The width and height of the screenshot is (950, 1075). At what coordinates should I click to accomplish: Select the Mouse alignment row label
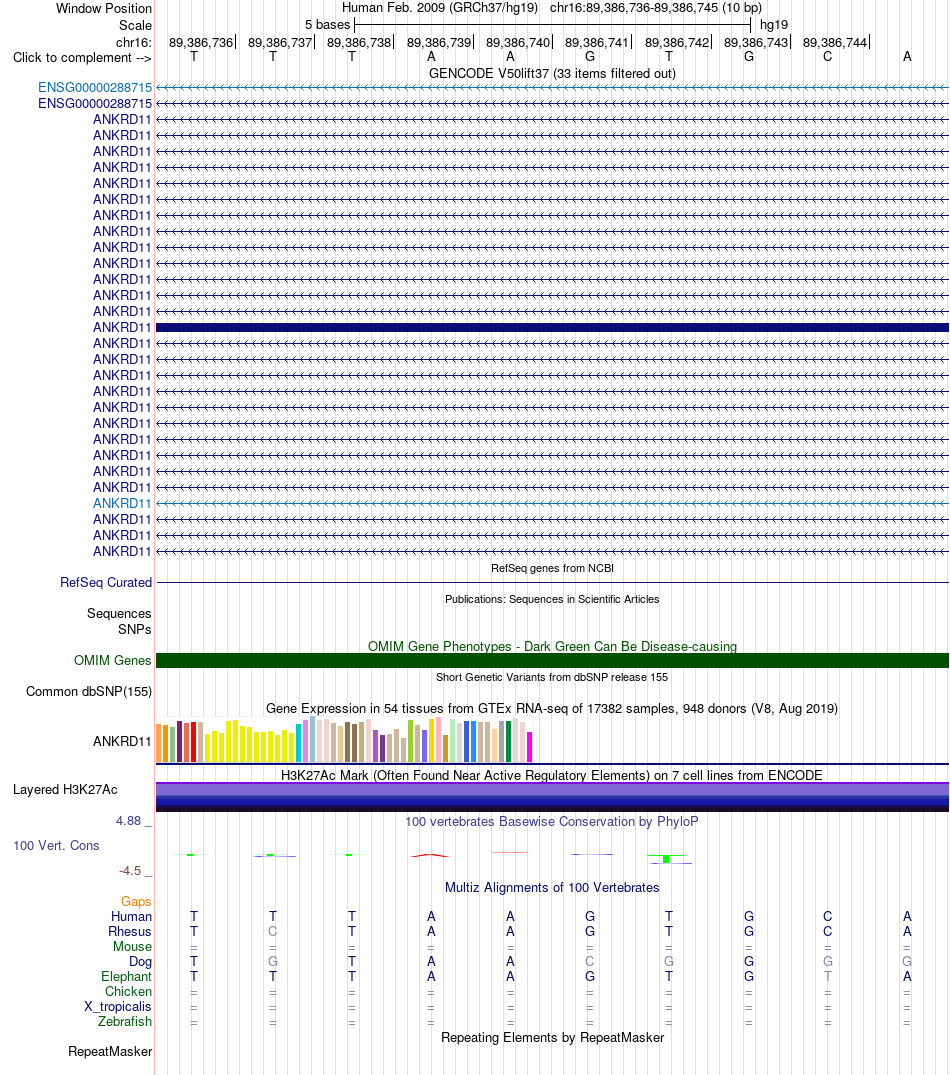[x=132, y=946]
